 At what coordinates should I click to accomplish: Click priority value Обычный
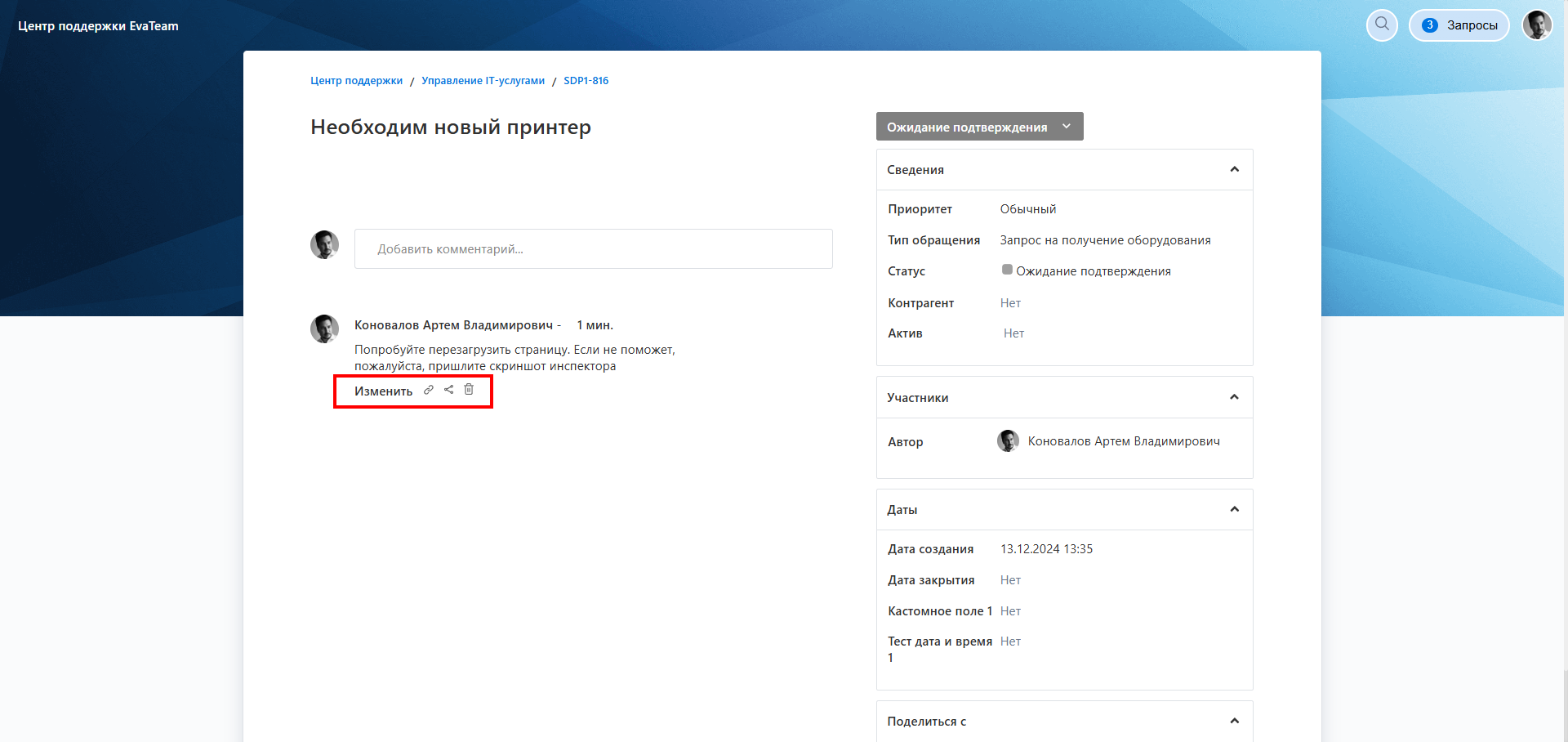pos(1028,209)
